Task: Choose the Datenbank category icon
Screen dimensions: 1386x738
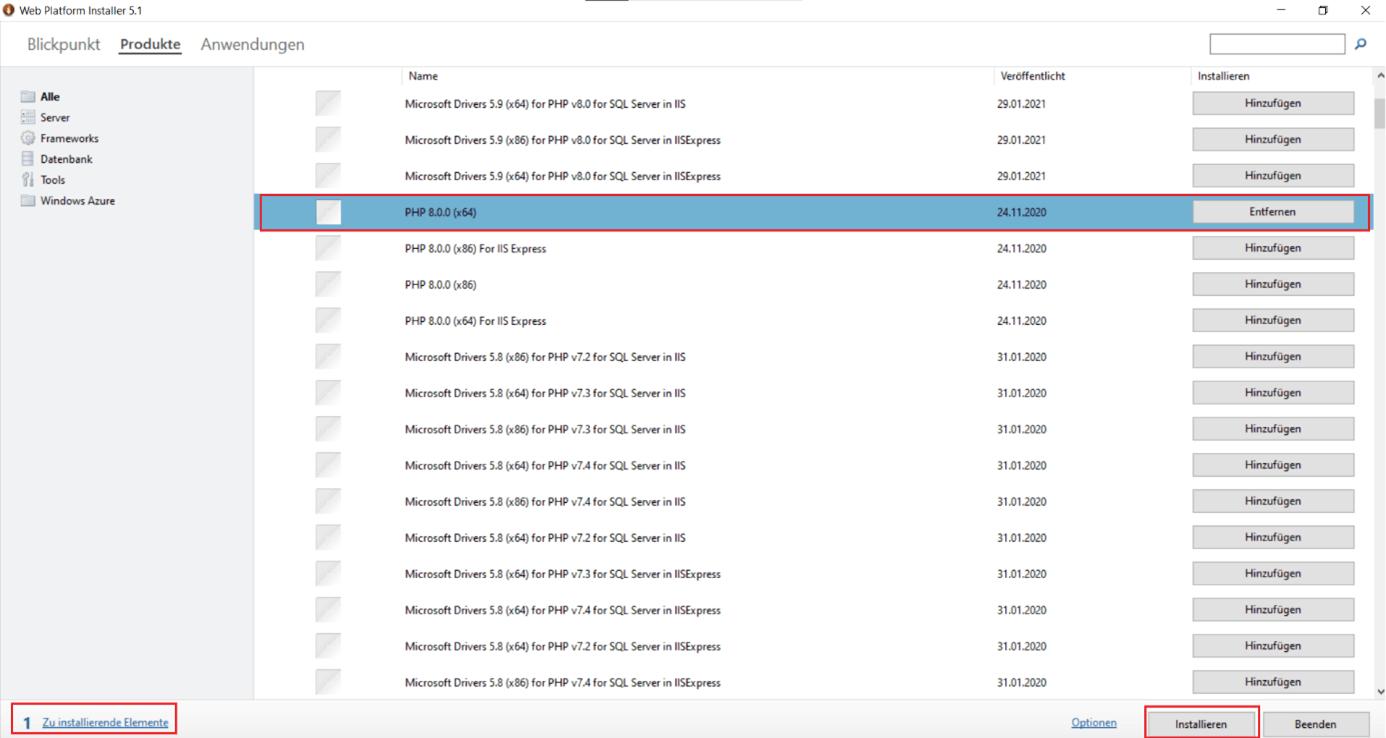Action: [x=28, y=159]
